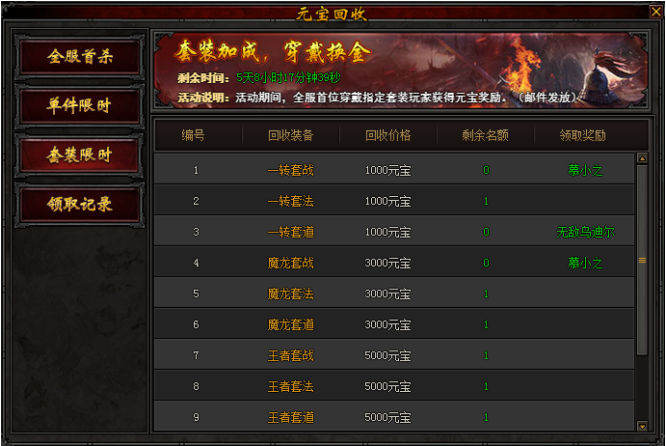Click the 回收装备 column header
The width and height of the screenshot is (666, 446).
tap(291, 135)
